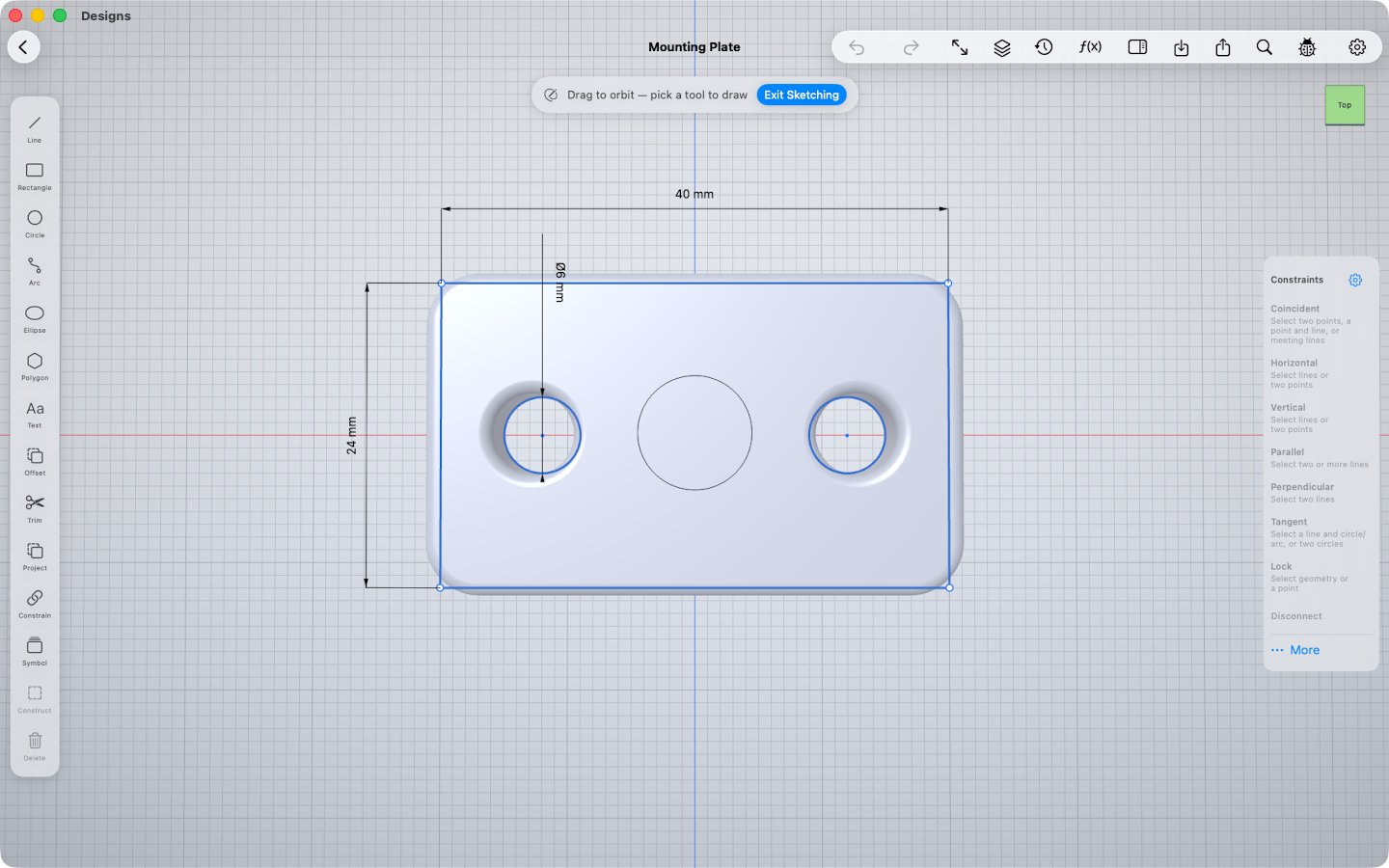Apply the Tangent constraint

[x=1319, y=532]
